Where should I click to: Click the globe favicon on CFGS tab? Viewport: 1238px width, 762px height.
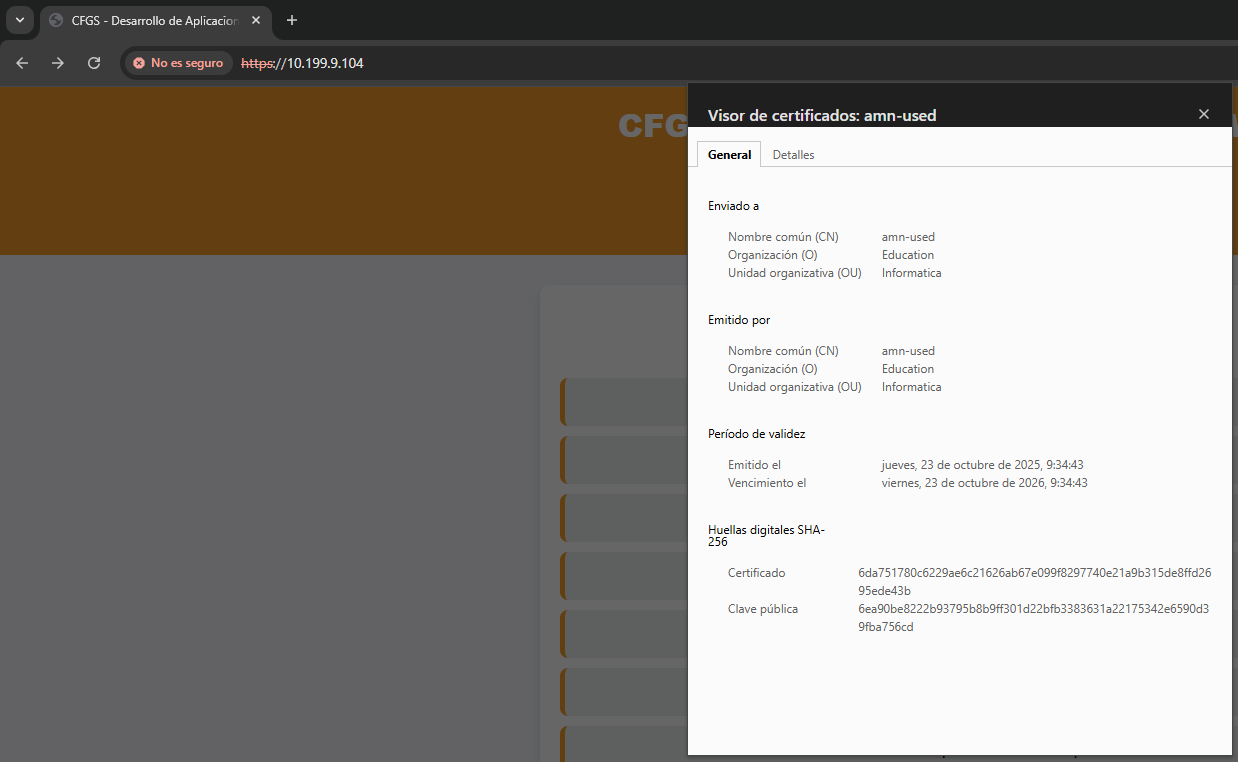[x=56, y=20]
